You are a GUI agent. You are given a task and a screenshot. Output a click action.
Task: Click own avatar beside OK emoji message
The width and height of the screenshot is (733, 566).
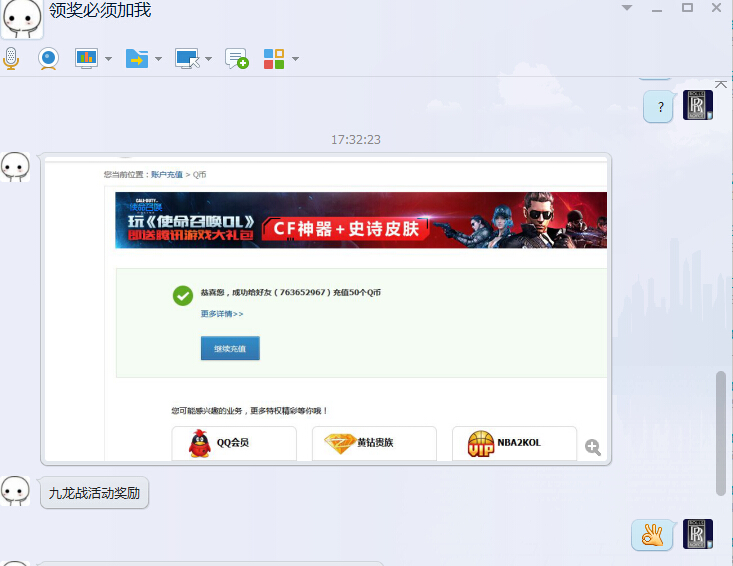click(x=698, y=534)
